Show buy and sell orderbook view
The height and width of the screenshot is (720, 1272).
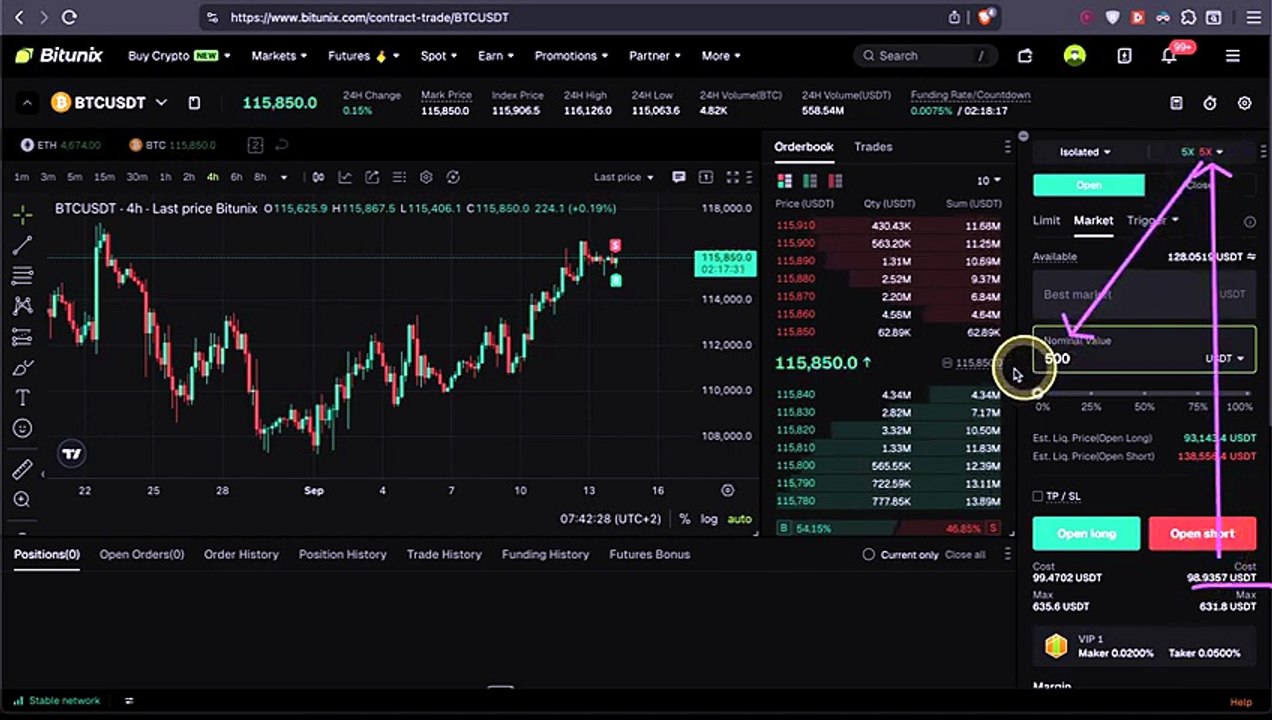point(784,181)
